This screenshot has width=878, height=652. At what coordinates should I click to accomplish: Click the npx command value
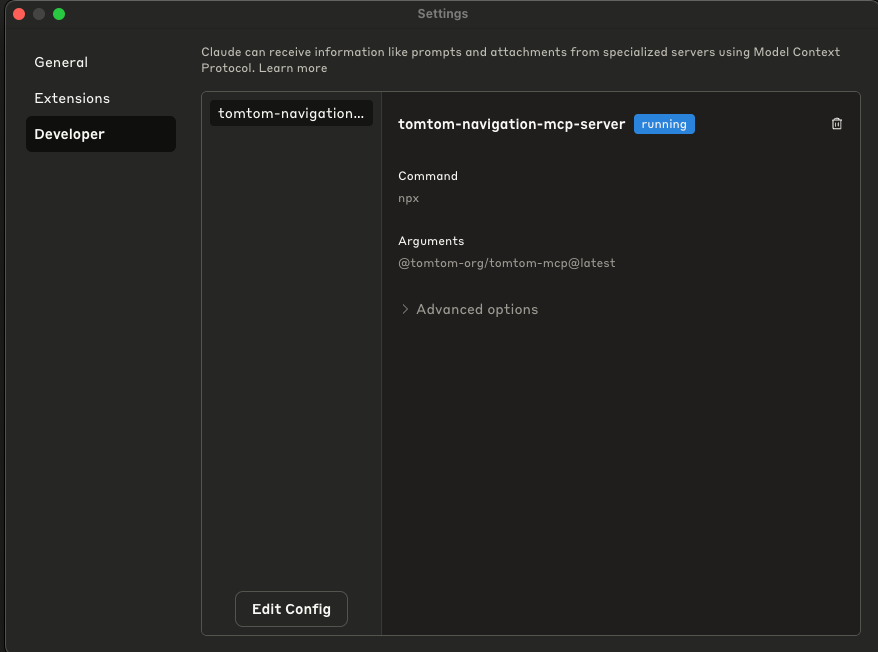[409, 198]
